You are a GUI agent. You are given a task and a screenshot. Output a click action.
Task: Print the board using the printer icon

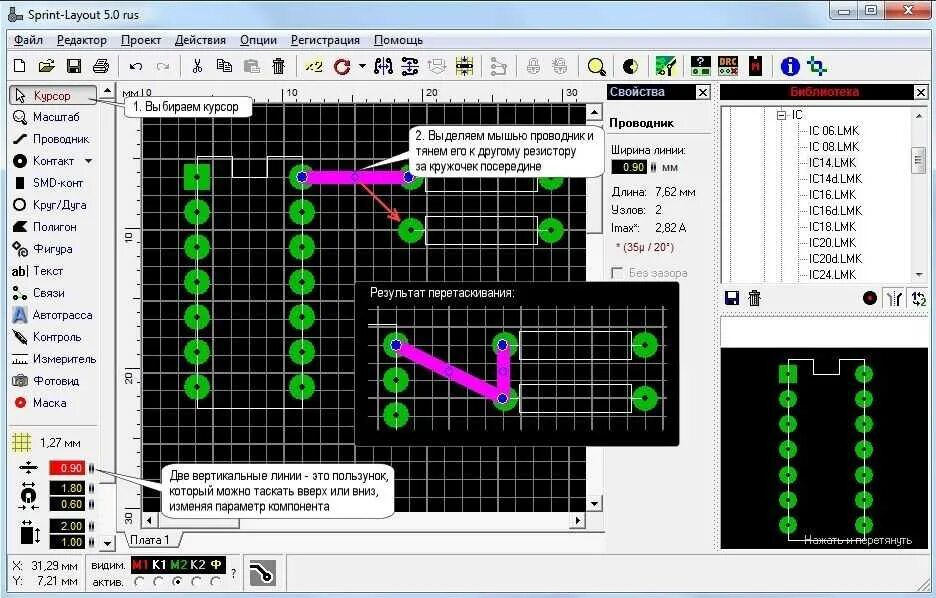[101, 66]
